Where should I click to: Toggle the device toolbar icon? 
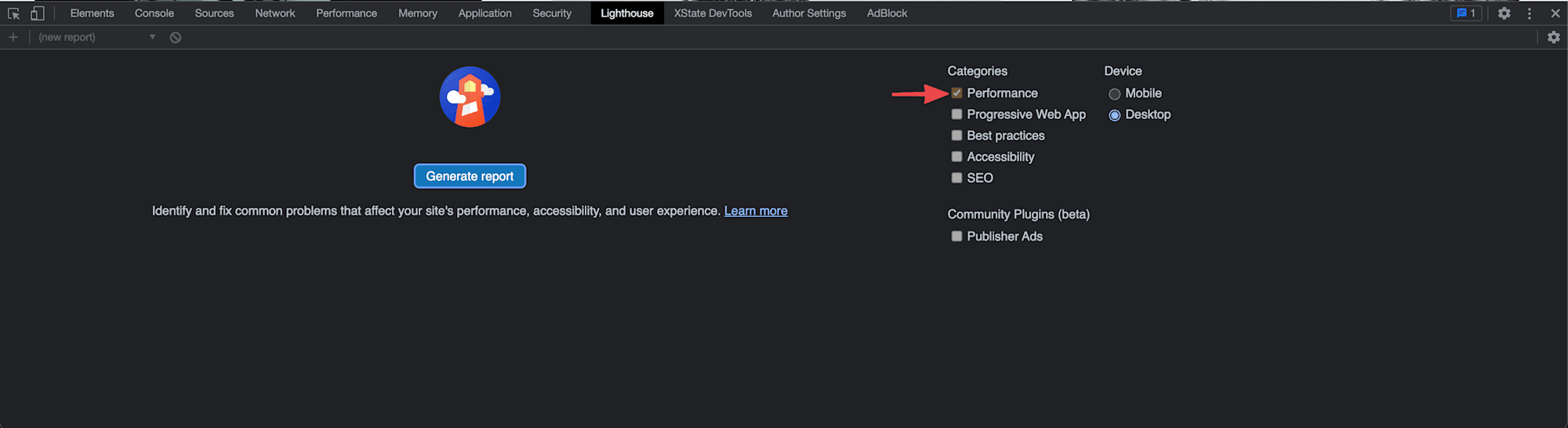click(x=37, y=13)
